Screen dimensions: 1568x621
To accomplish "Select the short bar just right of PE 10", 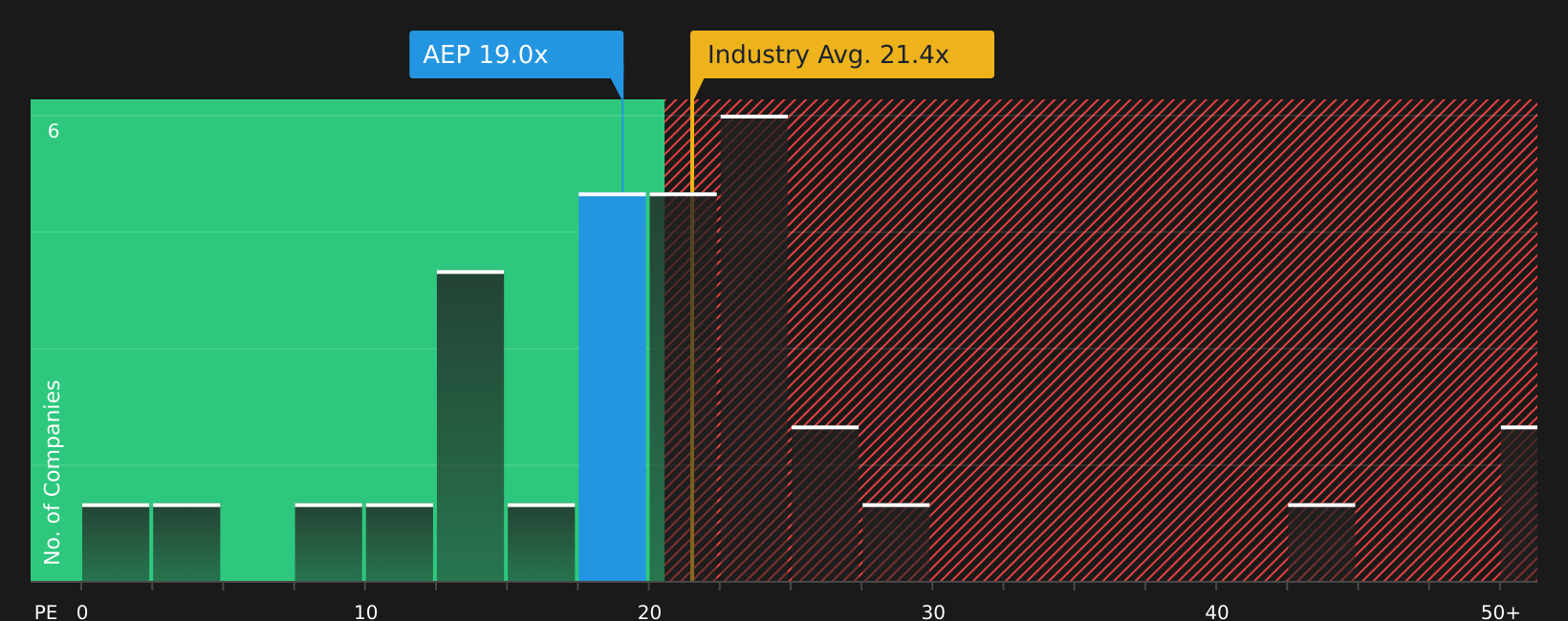I will [x=400, y=543].
